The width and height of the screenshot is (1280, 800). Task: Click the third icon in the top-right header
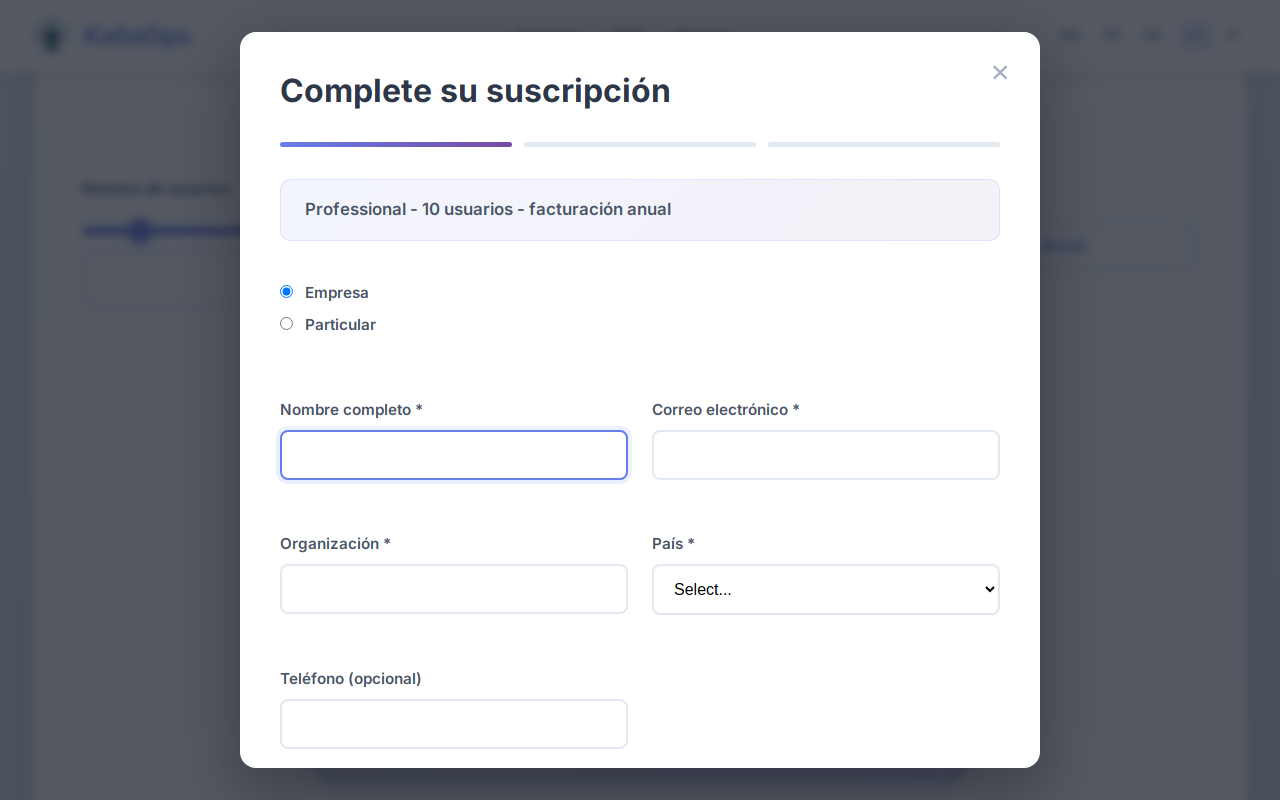coord(1152,34)
